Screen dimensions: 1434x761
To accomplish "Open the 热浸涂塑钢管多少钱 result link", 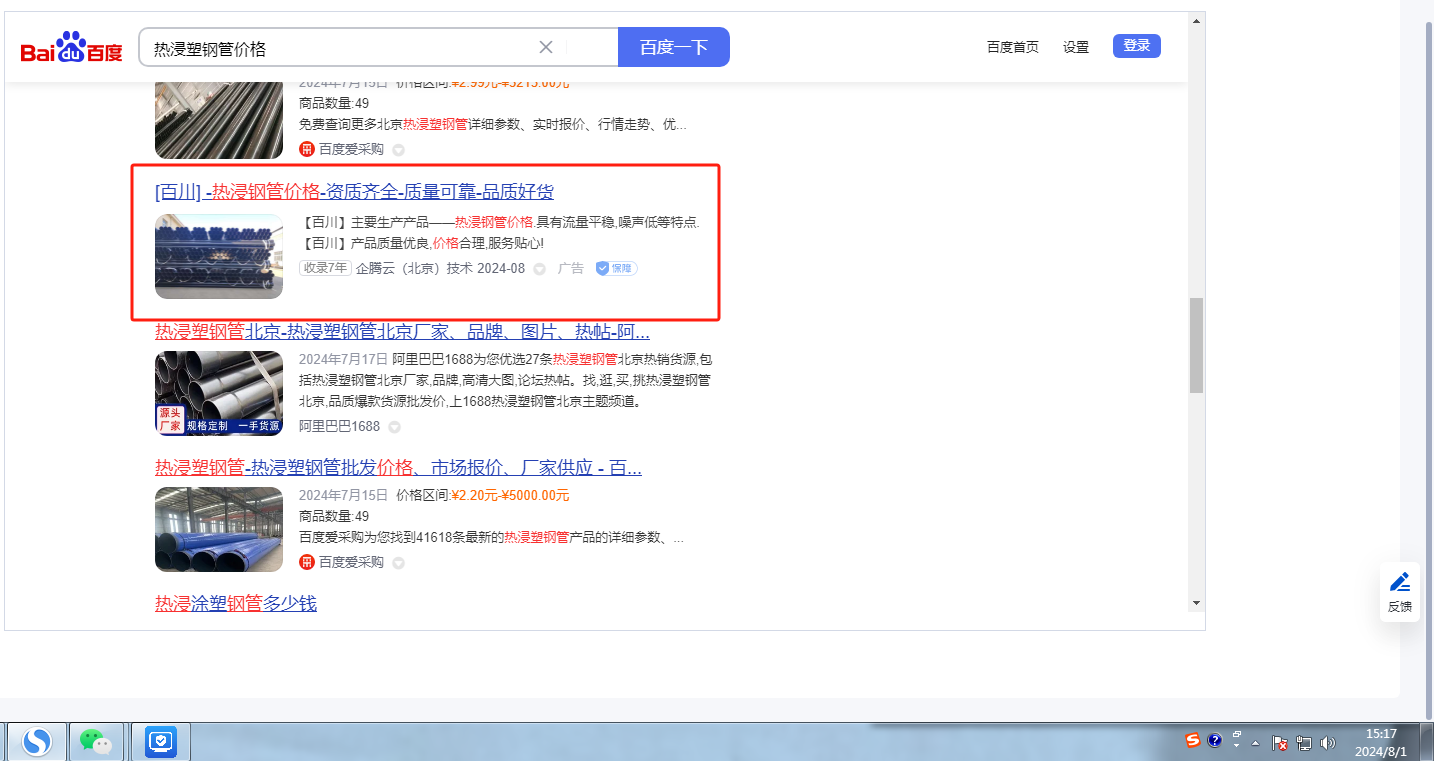I will pos(236,603).
